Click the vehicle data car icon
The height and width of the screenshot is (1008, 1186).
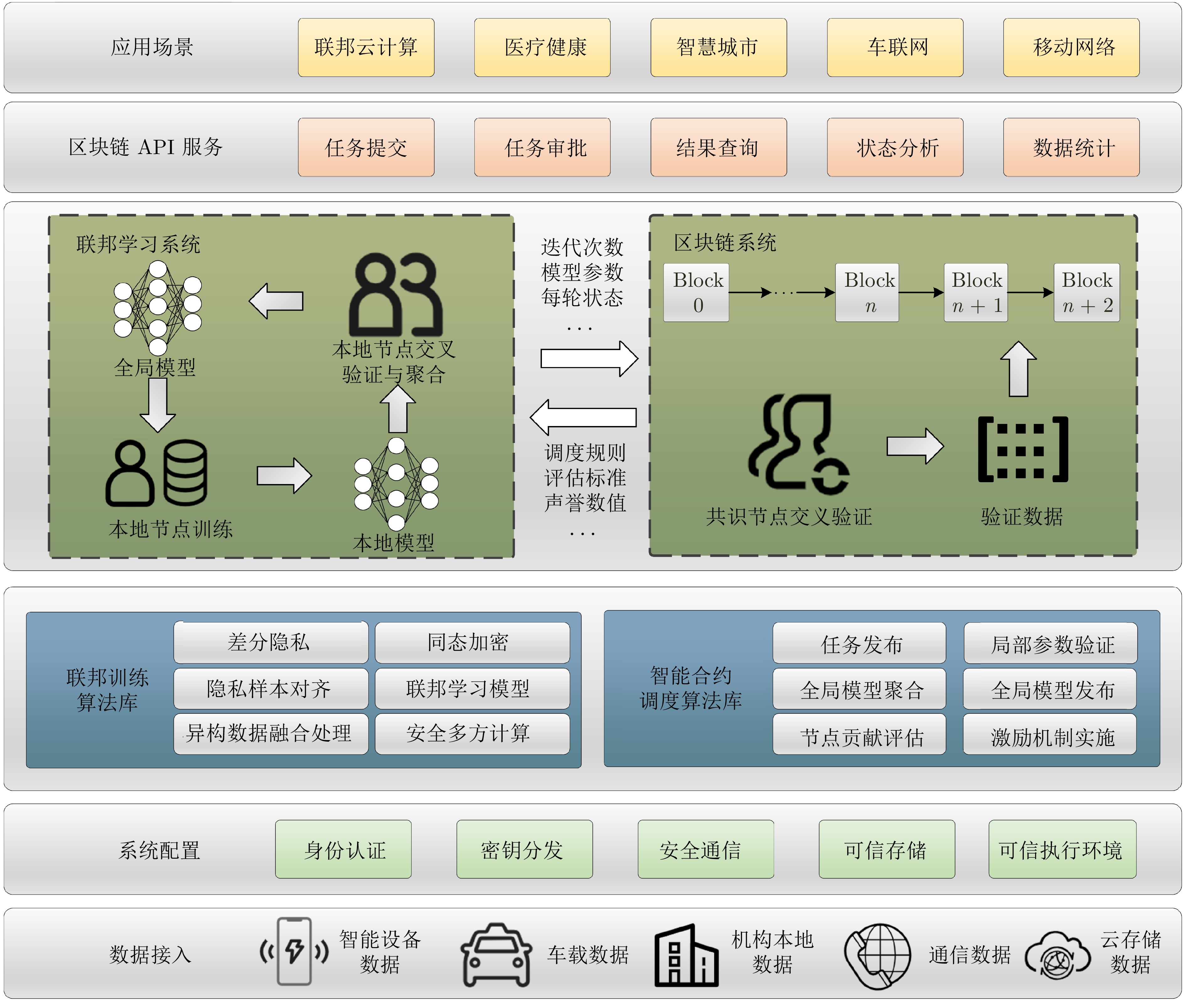pos(496,954)
